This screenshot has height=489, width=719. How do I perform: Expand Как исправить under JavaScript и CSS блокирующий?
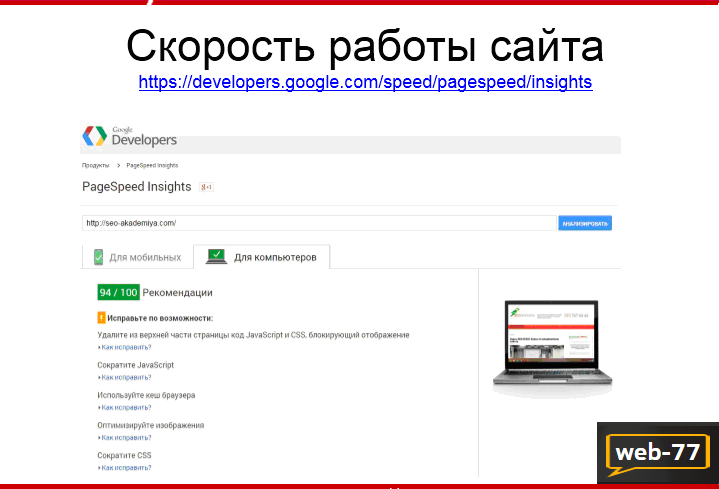click(125, 347)
